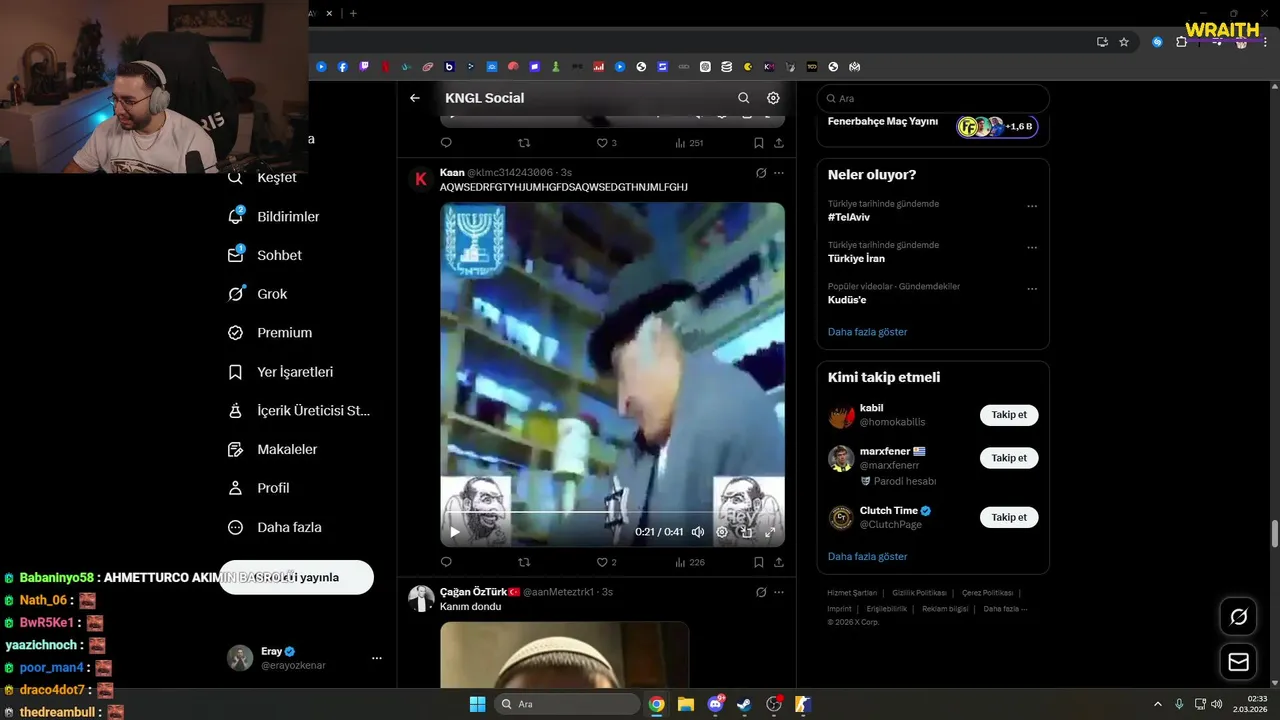Screen dimensions: 1280x720
Task: Open floating messages envelope button
Action: tap(1239, 662)
